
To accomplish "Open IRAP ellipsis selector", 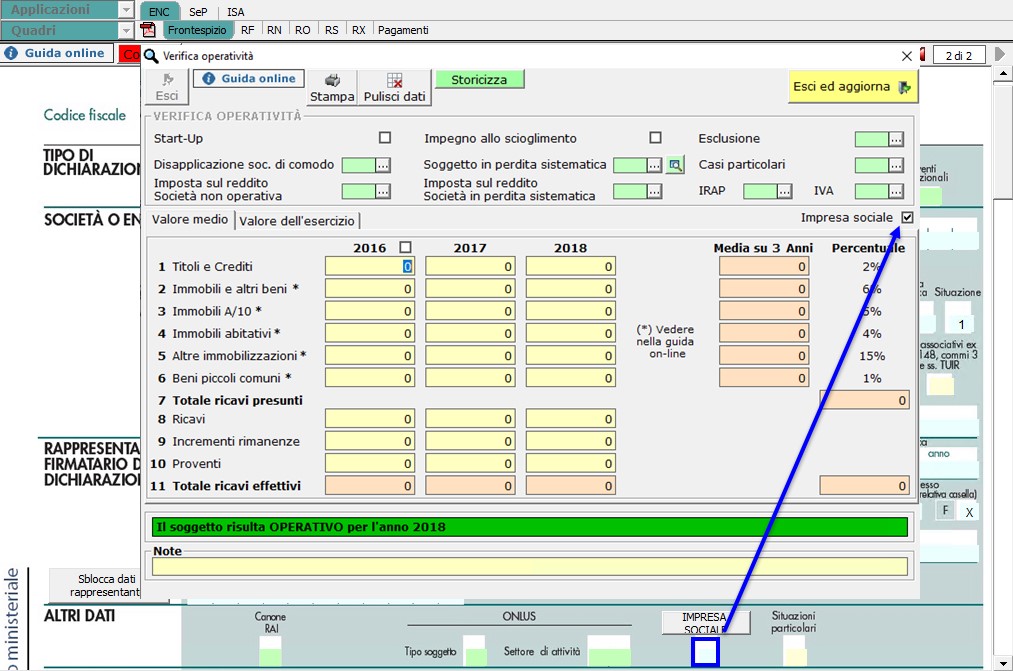I will [x=784, y=191].
